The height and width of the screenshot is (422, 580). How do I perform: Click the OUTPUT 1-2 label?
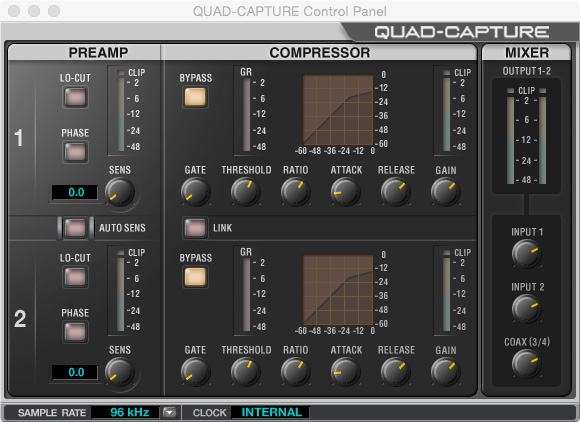[526, 71]
